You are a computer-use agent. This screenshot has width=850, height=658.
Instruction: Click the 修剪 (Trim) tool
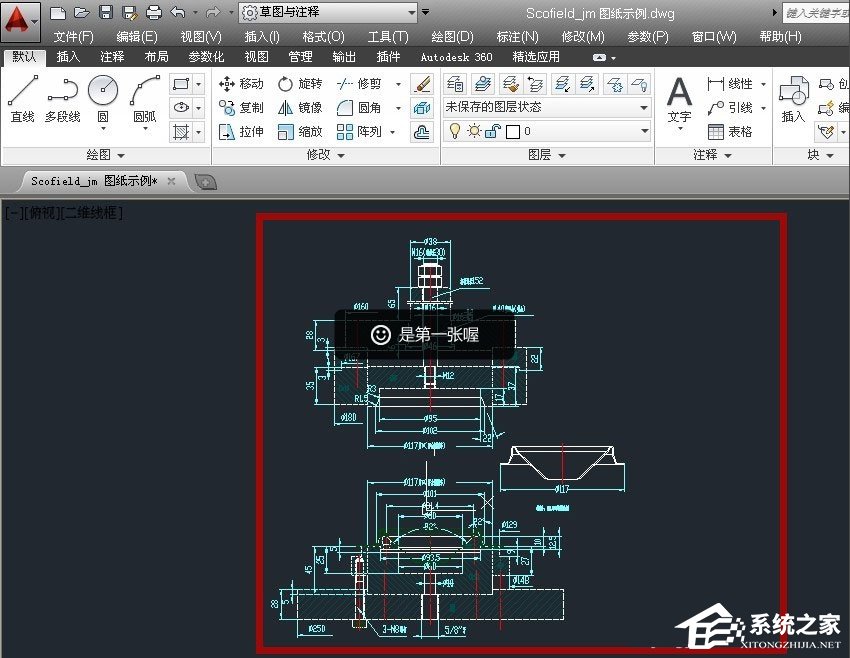[364, 85]
